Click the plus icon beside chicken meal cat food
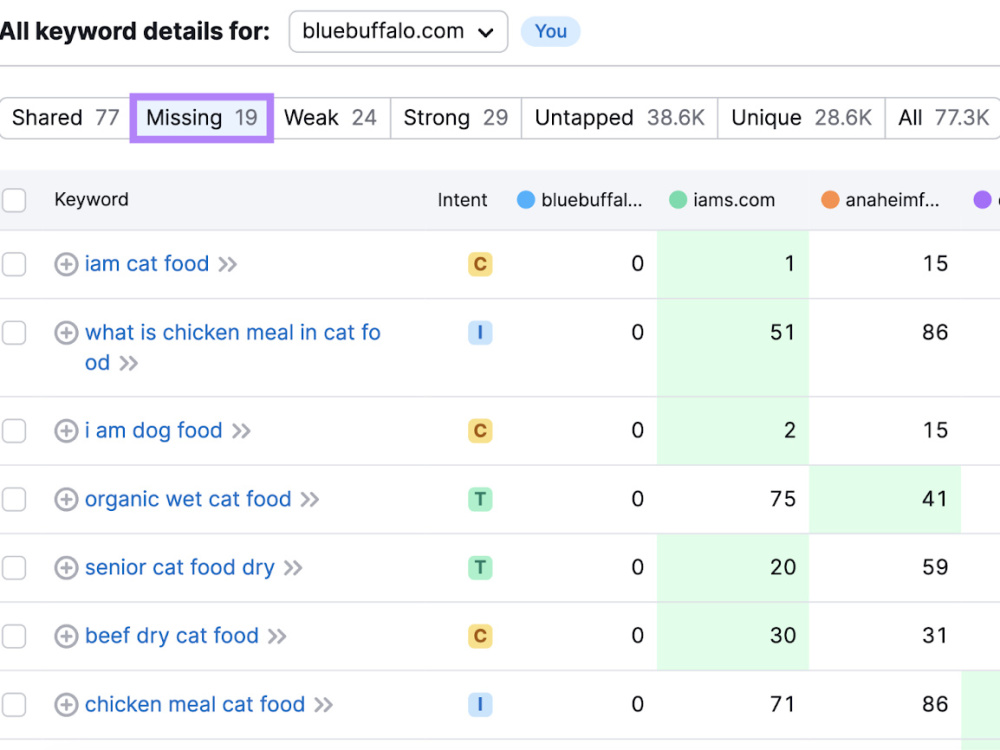Image resolution: width=1000 pixels, height=750 pixels. click(66, 705)
